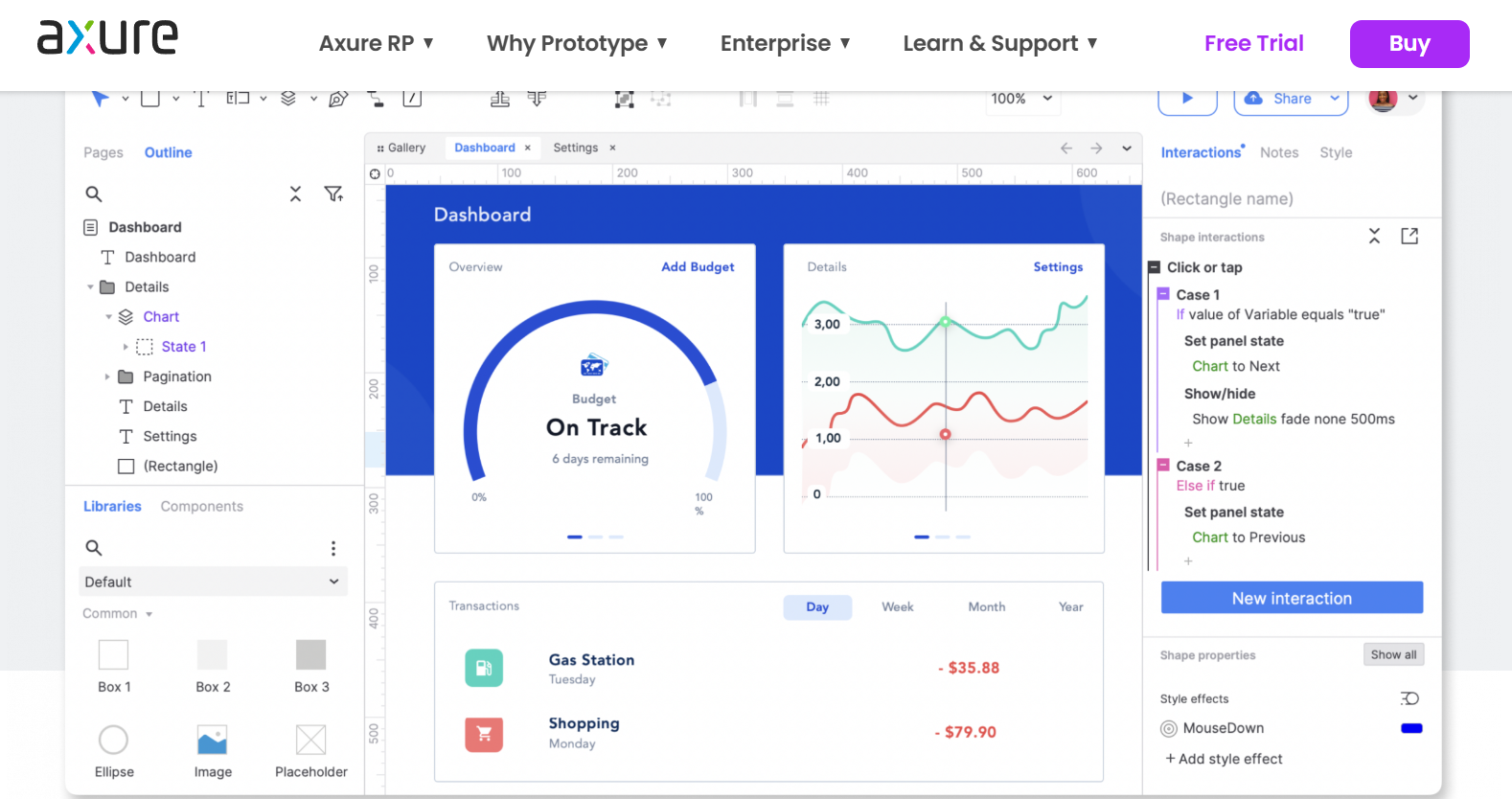Click the style effects copy icon
The image size is (1512, 799).
[1409, 698]
